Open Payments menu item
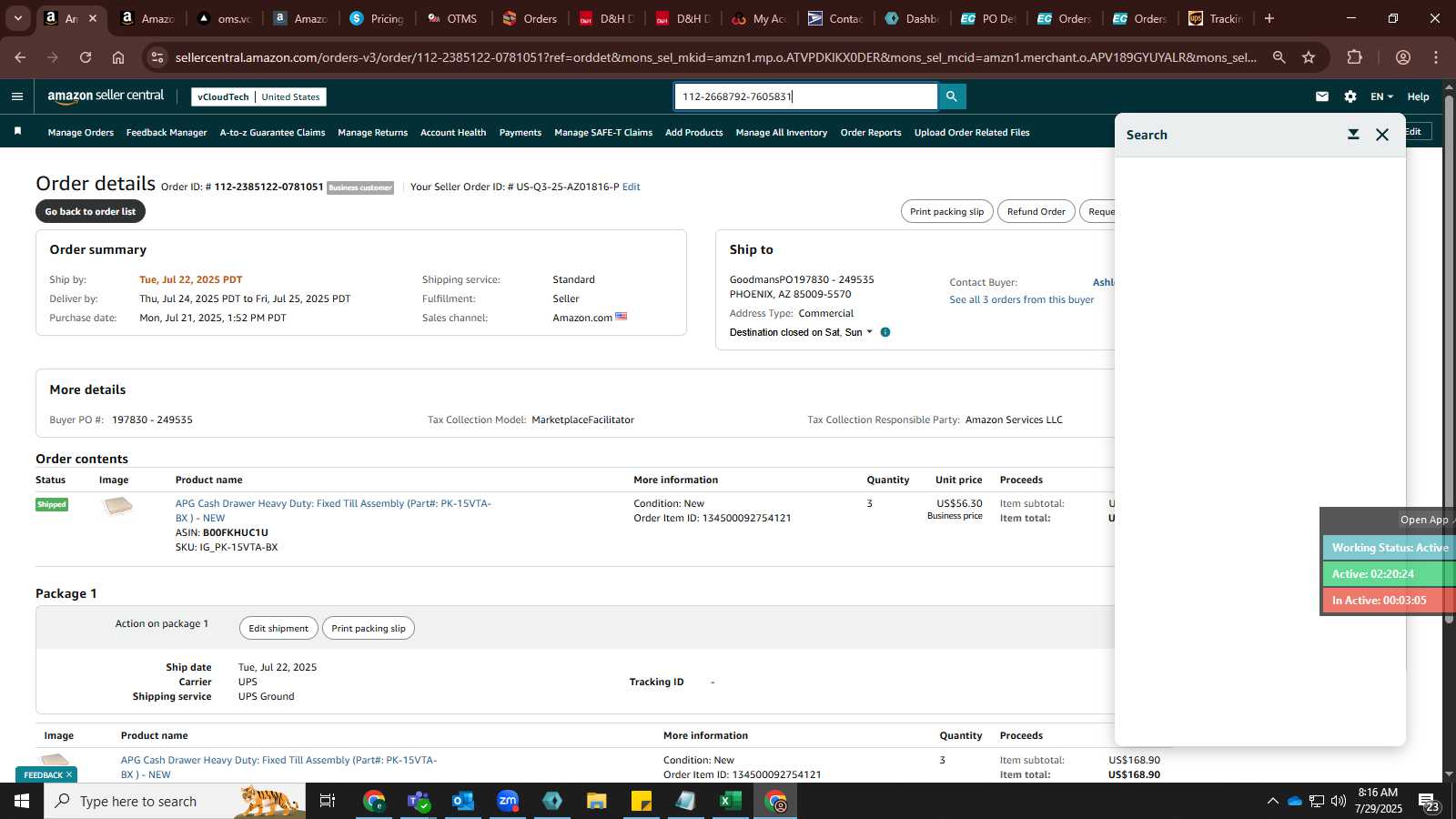This screenshot has height=819, width=1456. pos(521,132)
